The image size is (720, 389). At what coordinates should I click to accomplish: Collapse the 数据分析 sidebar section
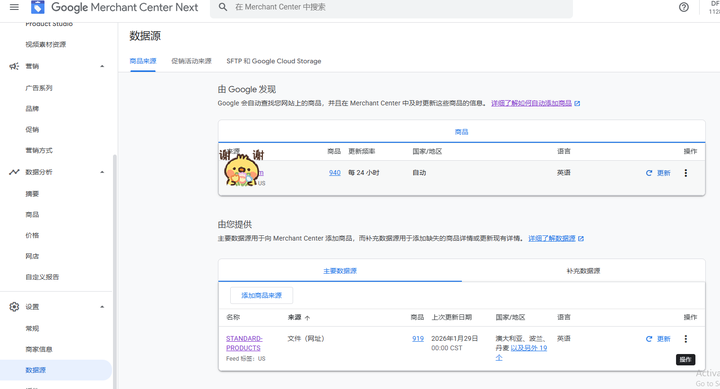pos(102,172)
